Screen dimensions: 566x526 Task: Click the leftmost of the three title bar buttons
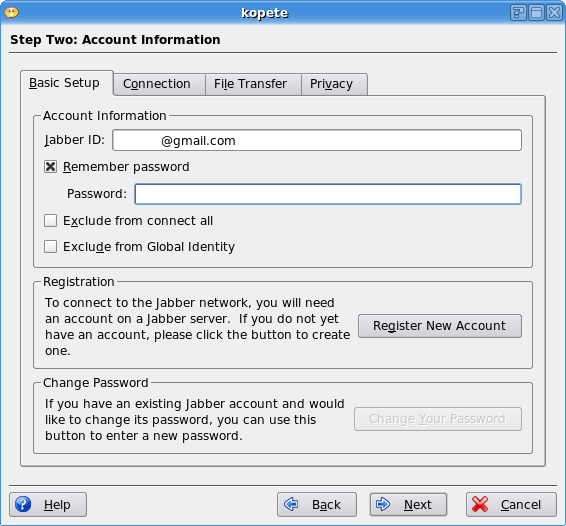click(x=518, y=13)
